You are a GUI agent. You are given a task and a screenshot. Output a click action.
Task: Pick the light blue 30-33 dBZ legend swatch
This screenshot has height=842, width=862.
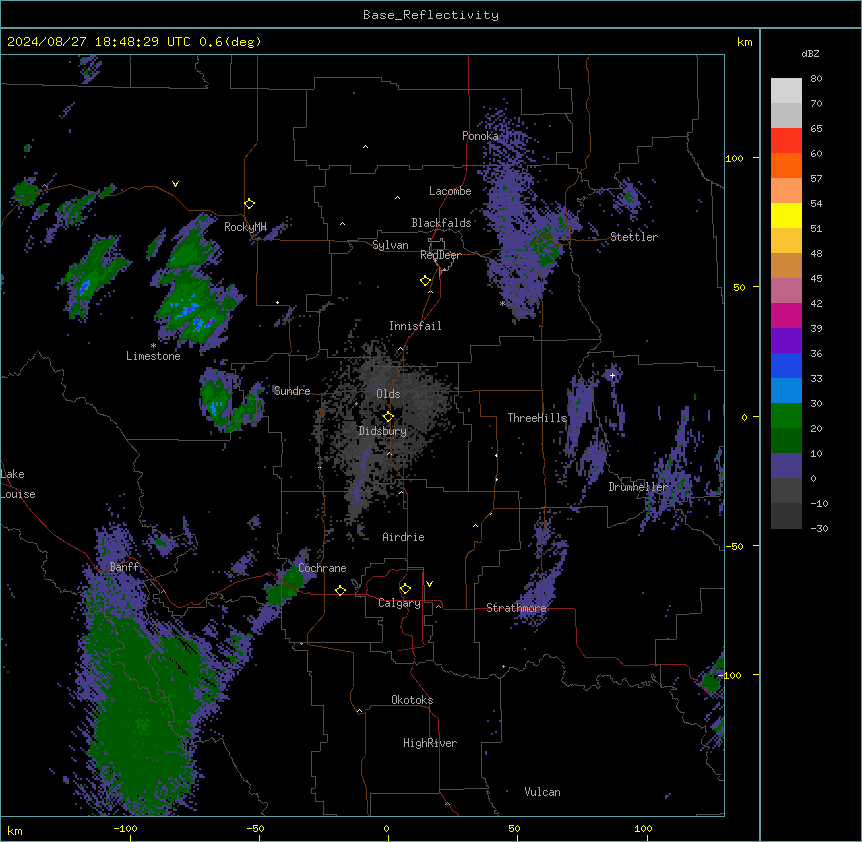tap(786, 391)
